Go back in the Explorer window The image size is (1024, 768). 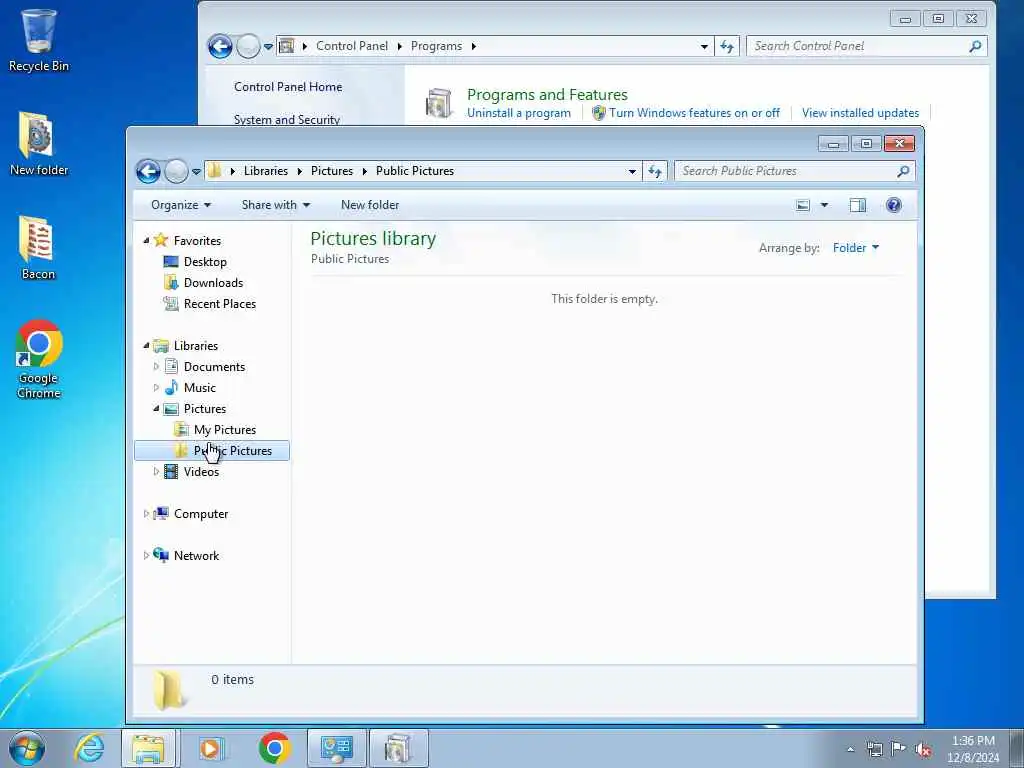[148, 172]
